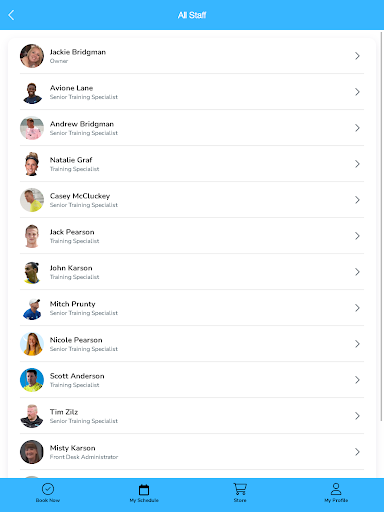Go back using the top-left arrow

point(11,15)
